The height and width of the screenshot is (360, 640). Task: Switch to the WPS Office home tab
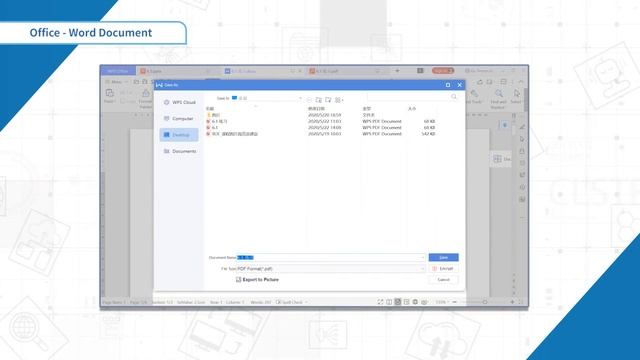coord(118,71)
